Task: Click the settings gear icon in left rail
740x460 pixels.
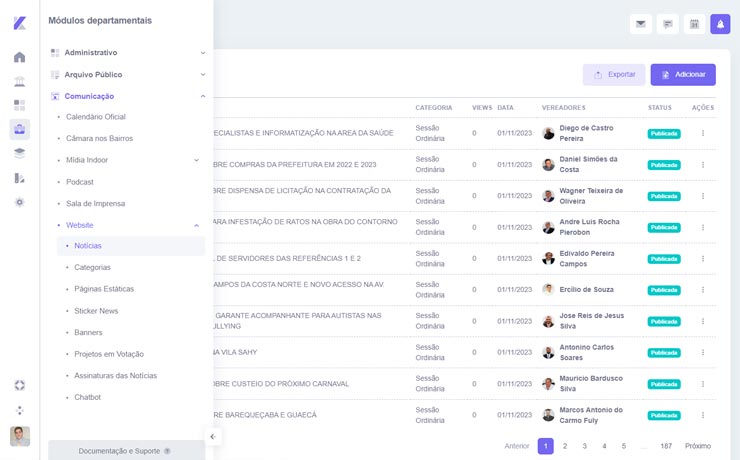Action: coord(19,202)
